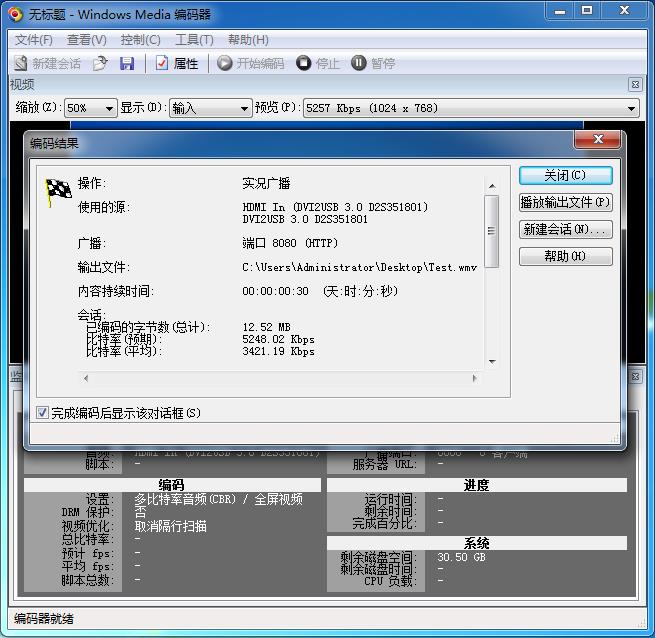This screenshot has width=655, height=638.
Task: Open the 工具(T) menu
Action: pos(194,40)
